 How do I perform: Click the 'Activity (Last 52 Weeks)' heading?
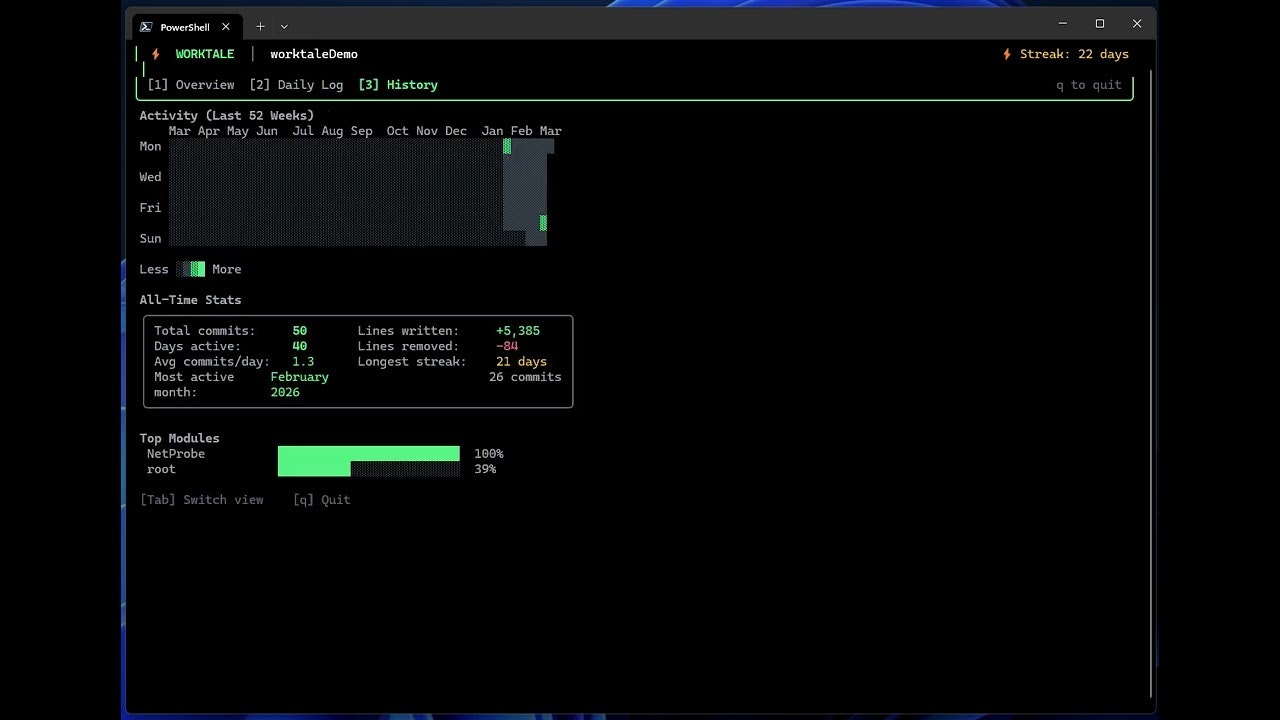coord(227,116)
